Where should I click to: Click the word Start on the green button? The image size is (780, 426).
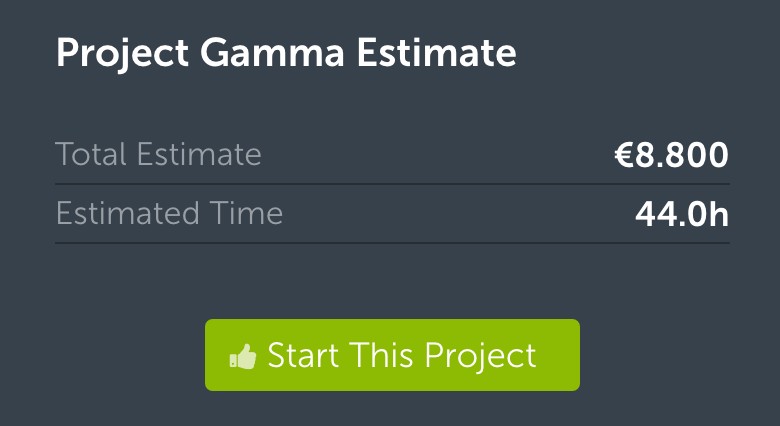click(303, 355)
